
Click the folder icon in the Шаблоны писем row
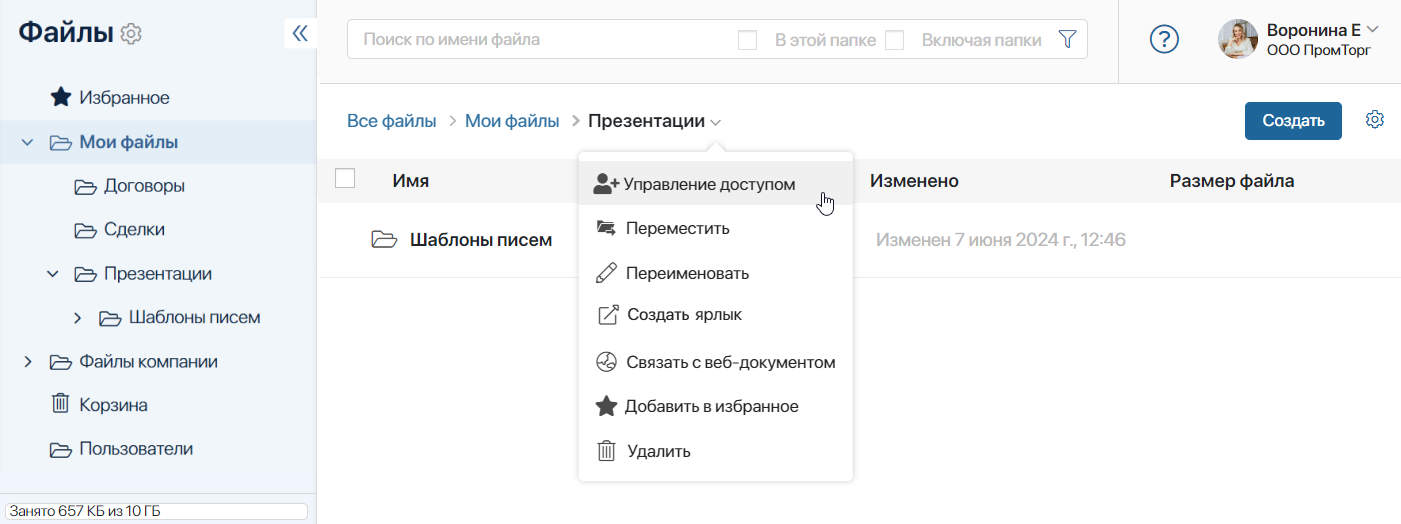tap(383, 240)
